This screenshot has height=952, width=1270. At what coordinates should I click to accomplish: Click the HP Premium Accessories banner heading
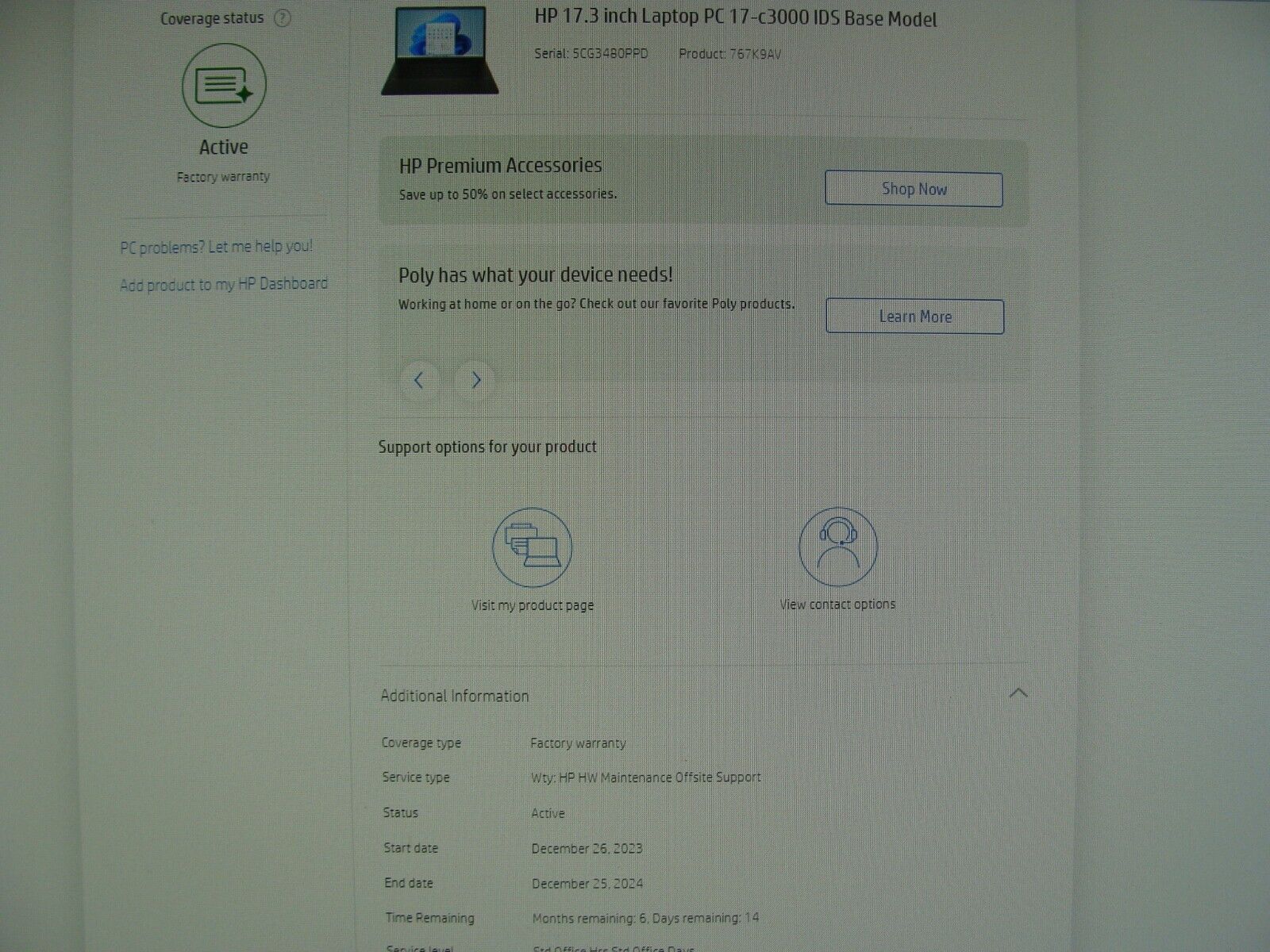tap(500, 166)
